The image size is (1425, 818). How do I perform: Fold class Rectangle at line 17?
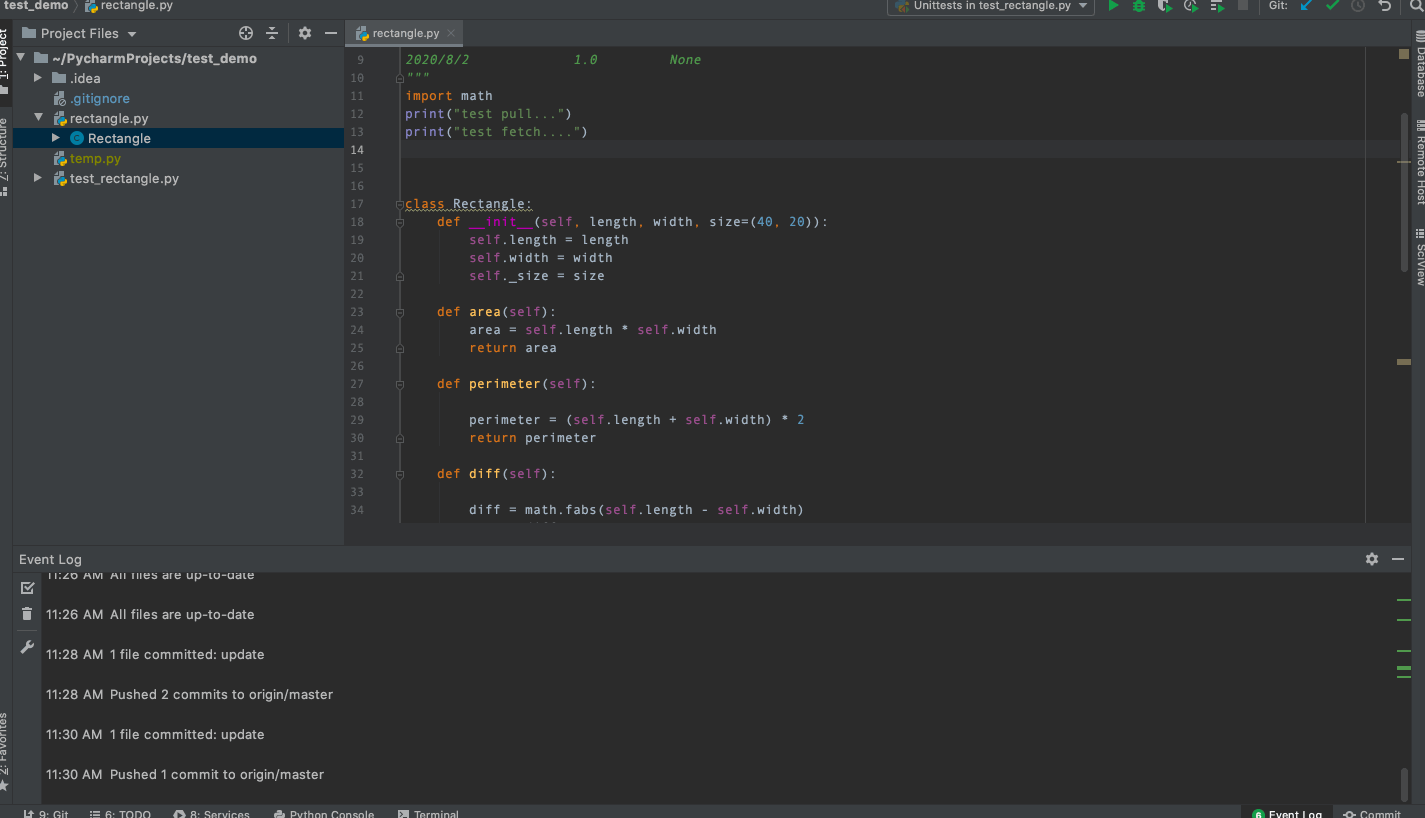point(399,204)
